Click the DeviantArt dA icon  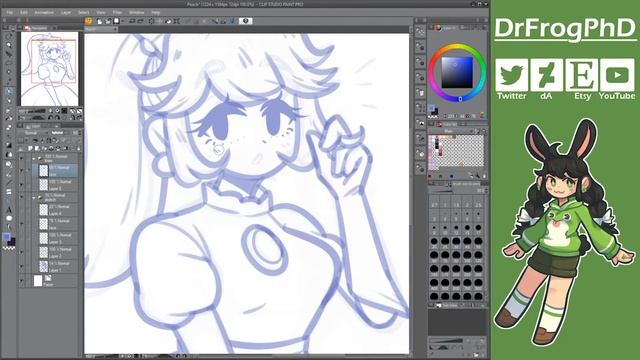(547, 75)
